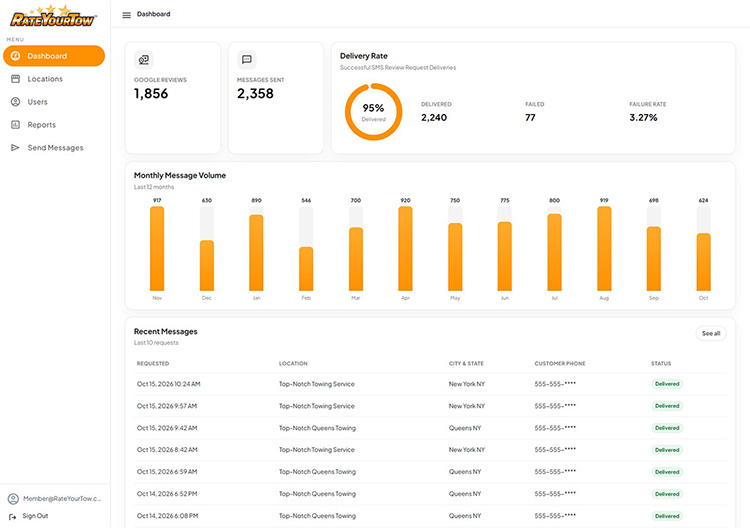Select the Apr bar showing 920
Viewport: 750px width, 528px height.
coord(405,249)
